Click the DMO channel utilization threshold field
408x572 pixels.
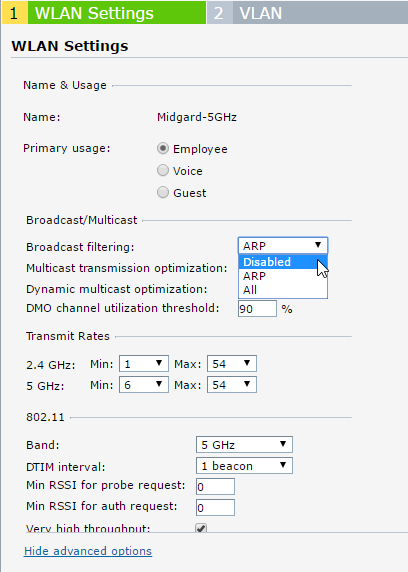pos(257,309)
